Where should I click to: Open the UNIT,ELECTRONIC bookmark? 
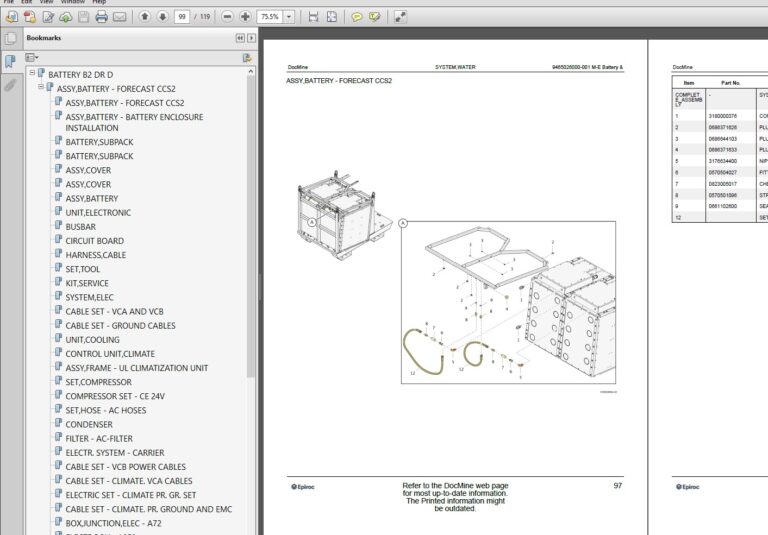click(x=98, y=213)
